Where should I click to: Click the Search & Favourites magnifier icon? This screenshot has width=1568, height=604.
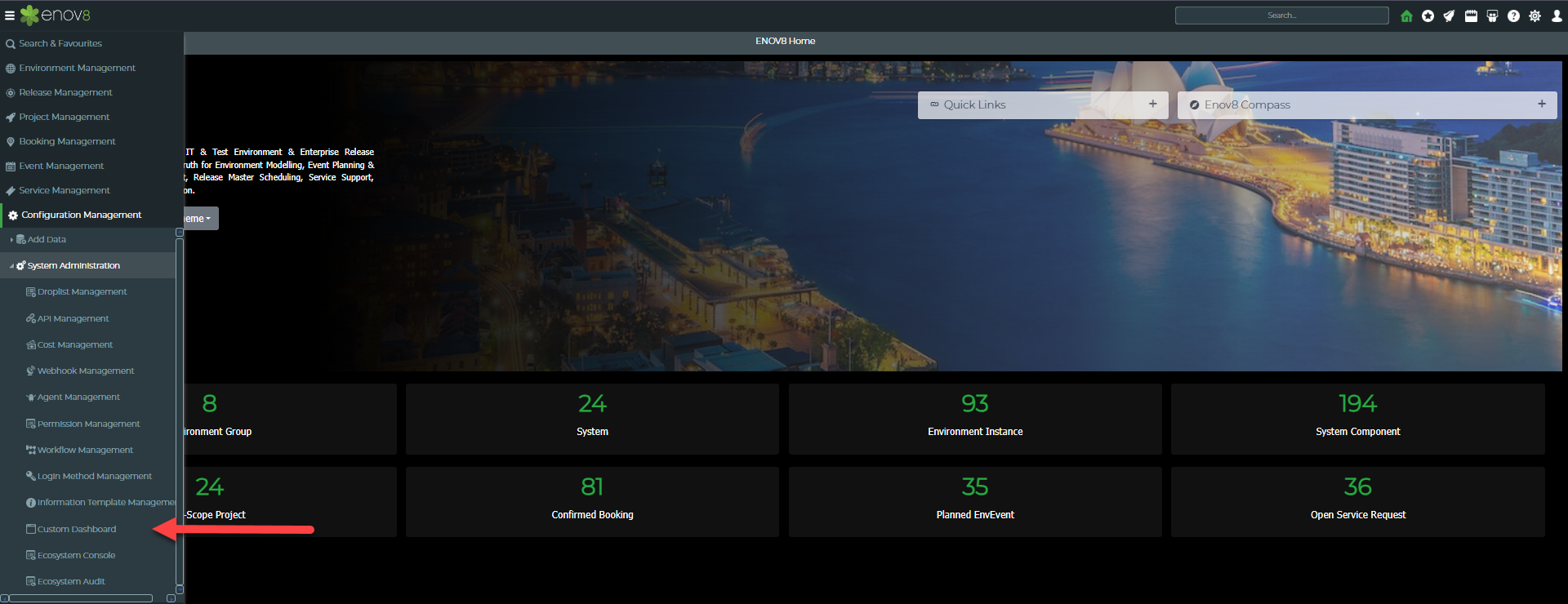click(11, 44)
